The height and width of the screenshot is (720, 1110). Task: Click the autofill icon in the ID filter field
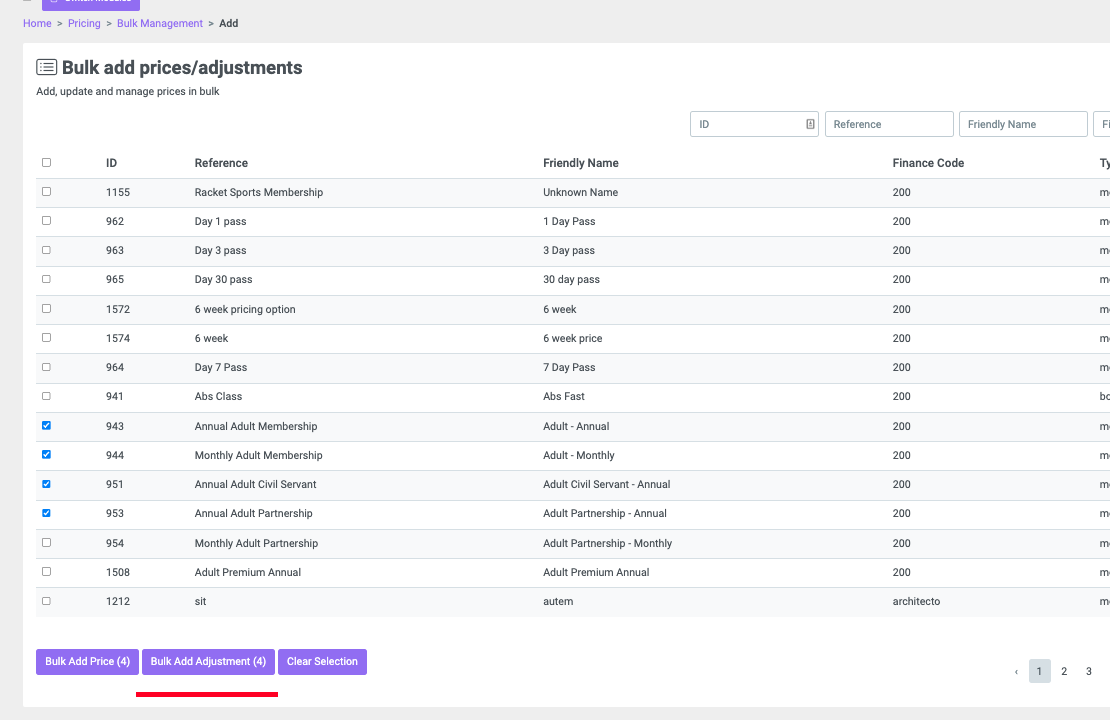point(810,124)
